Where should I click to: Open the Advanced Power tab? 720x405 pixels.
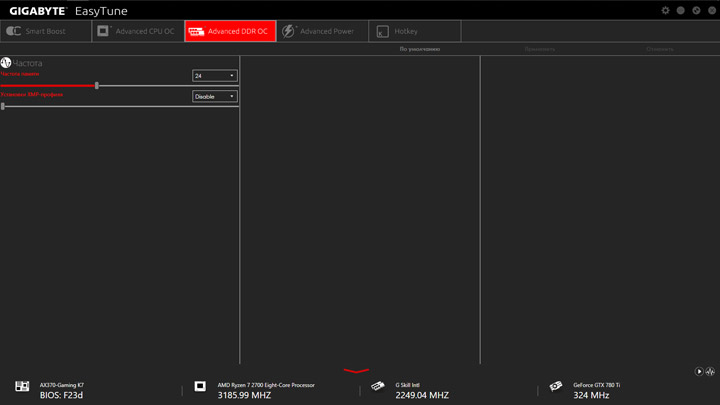(322, 31)
